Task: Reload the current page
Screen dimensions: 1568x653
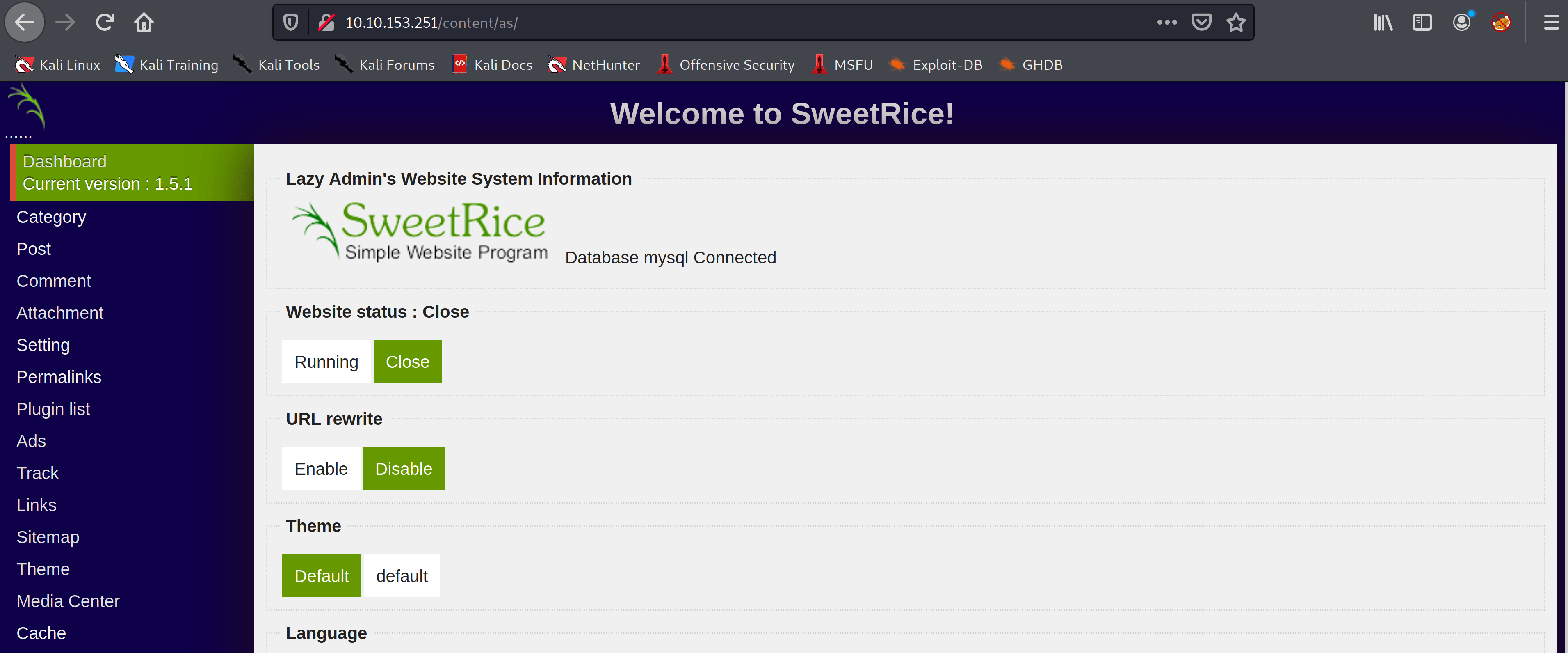Action: tap(105, 23)
